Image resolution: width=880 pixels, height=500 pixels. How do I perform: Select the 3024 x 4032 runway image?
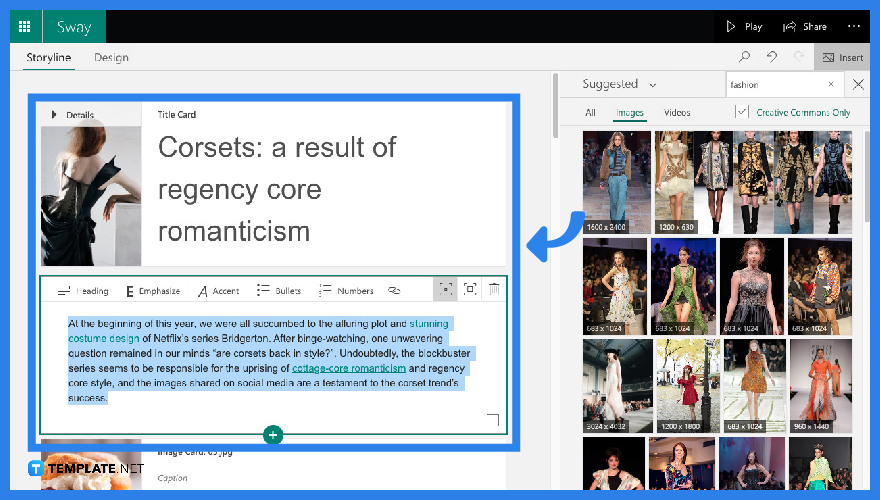pyautogui.click(x=617, y=386)
